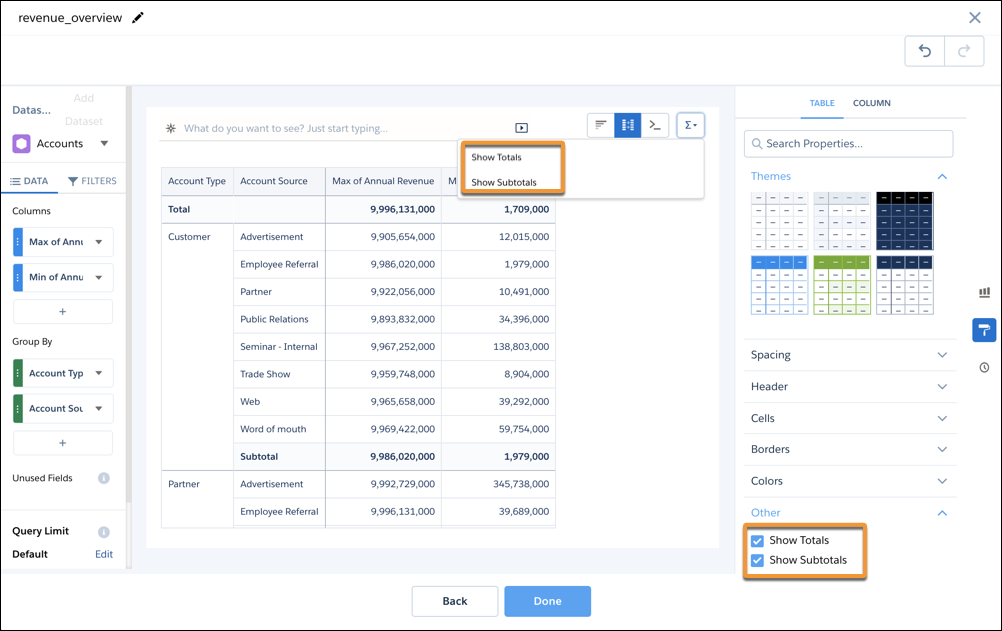Open the chart type icon in right sidebar
This screenshot has width=1002, height=631.
click(x=983, y=292)
